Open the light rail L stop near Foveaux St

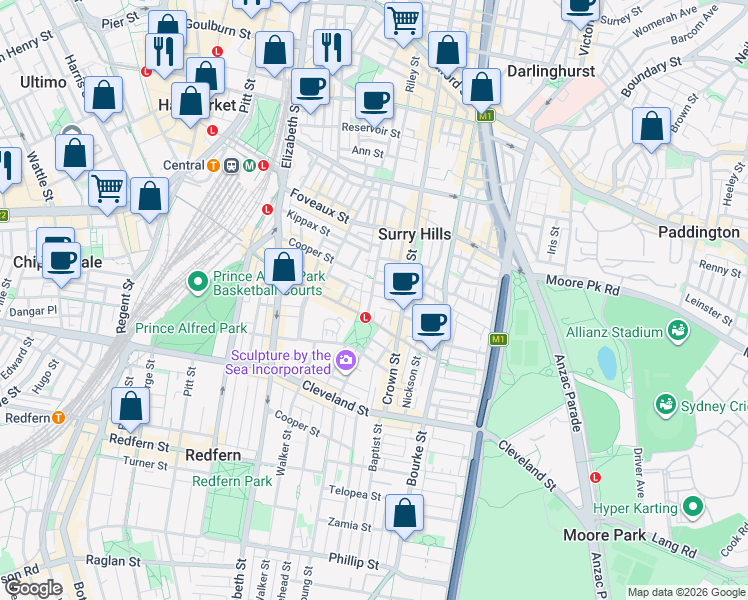click(x=267, y=209)
